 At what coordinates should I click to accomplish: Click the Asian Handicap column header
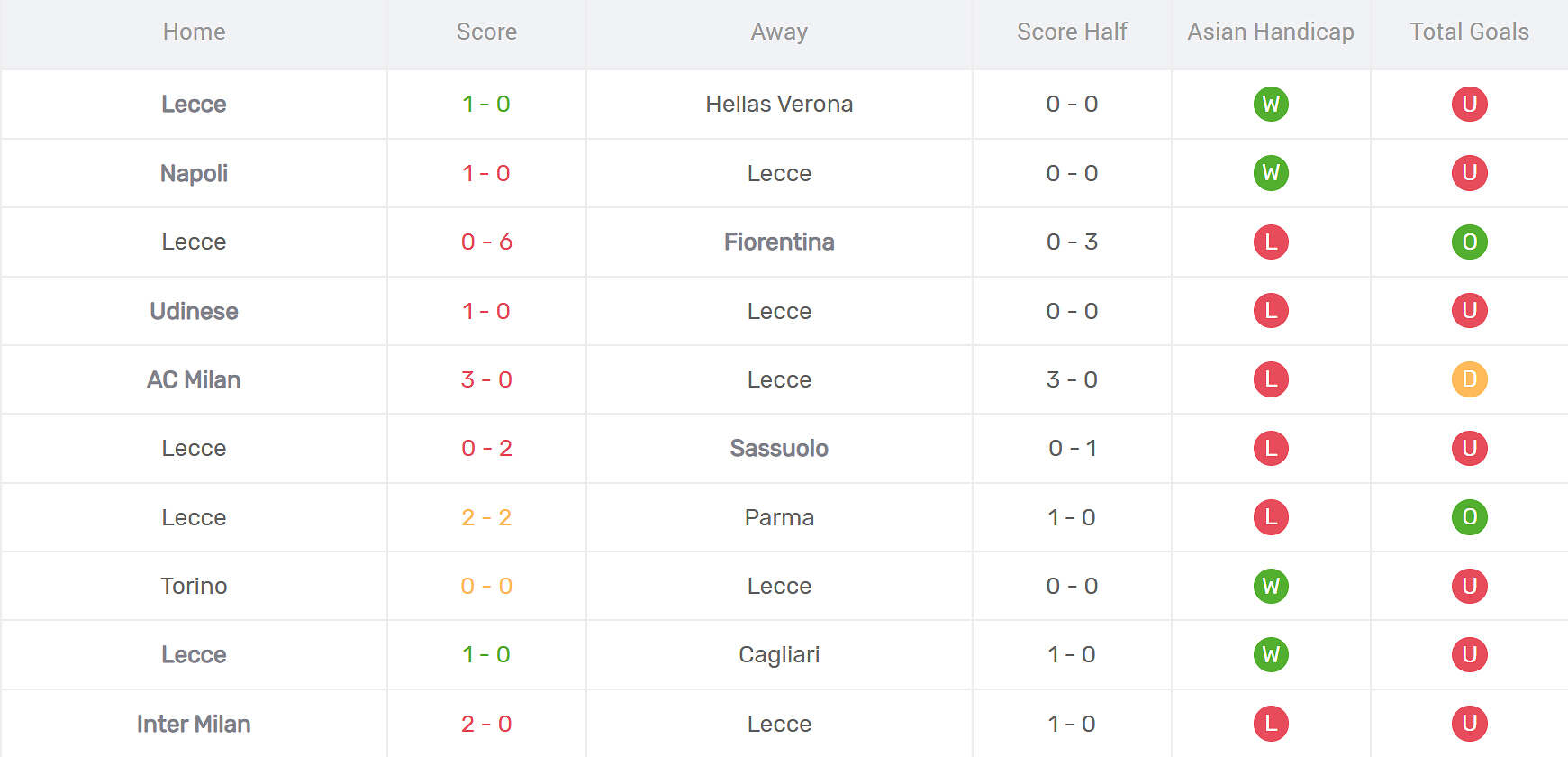coord(1271,32)
